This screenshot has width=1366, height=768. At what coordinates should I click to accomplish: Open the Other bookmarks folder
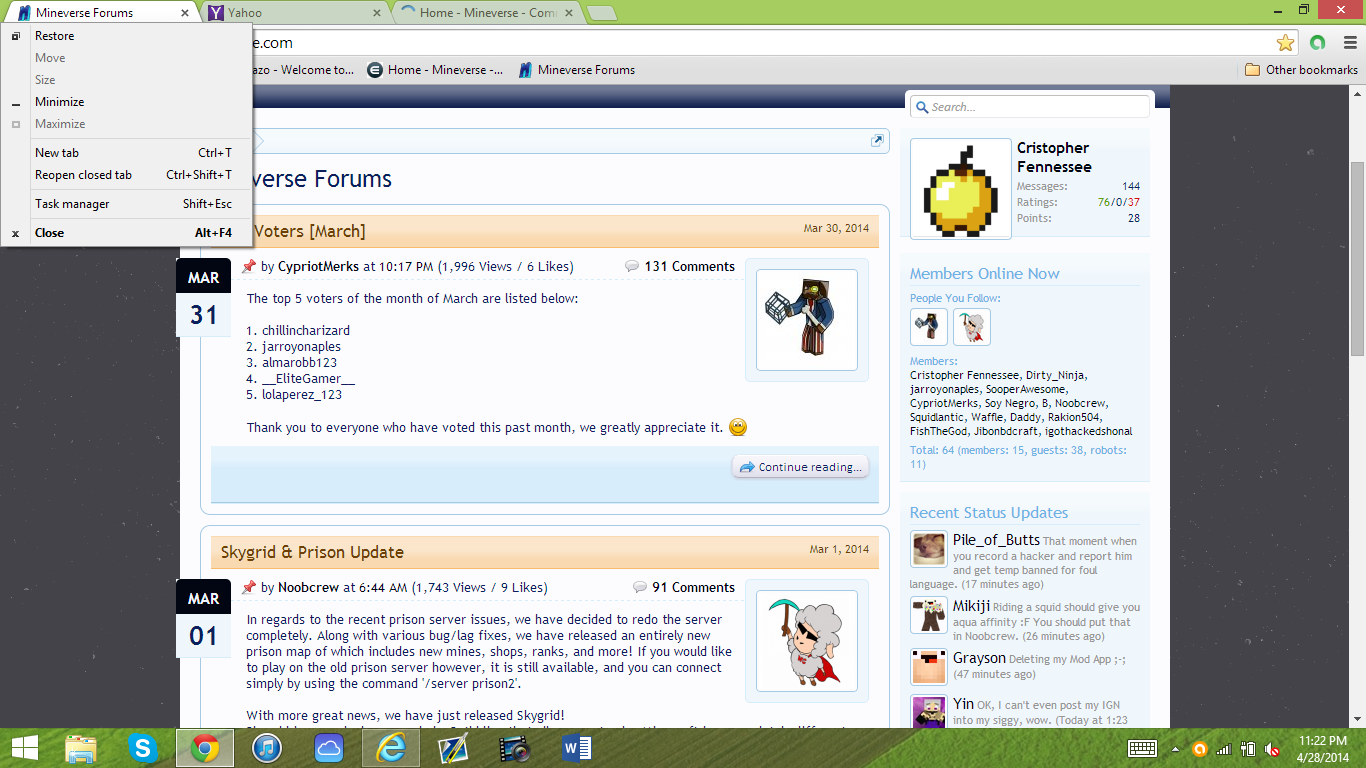pyautogui.click(x=1301, y=70)
